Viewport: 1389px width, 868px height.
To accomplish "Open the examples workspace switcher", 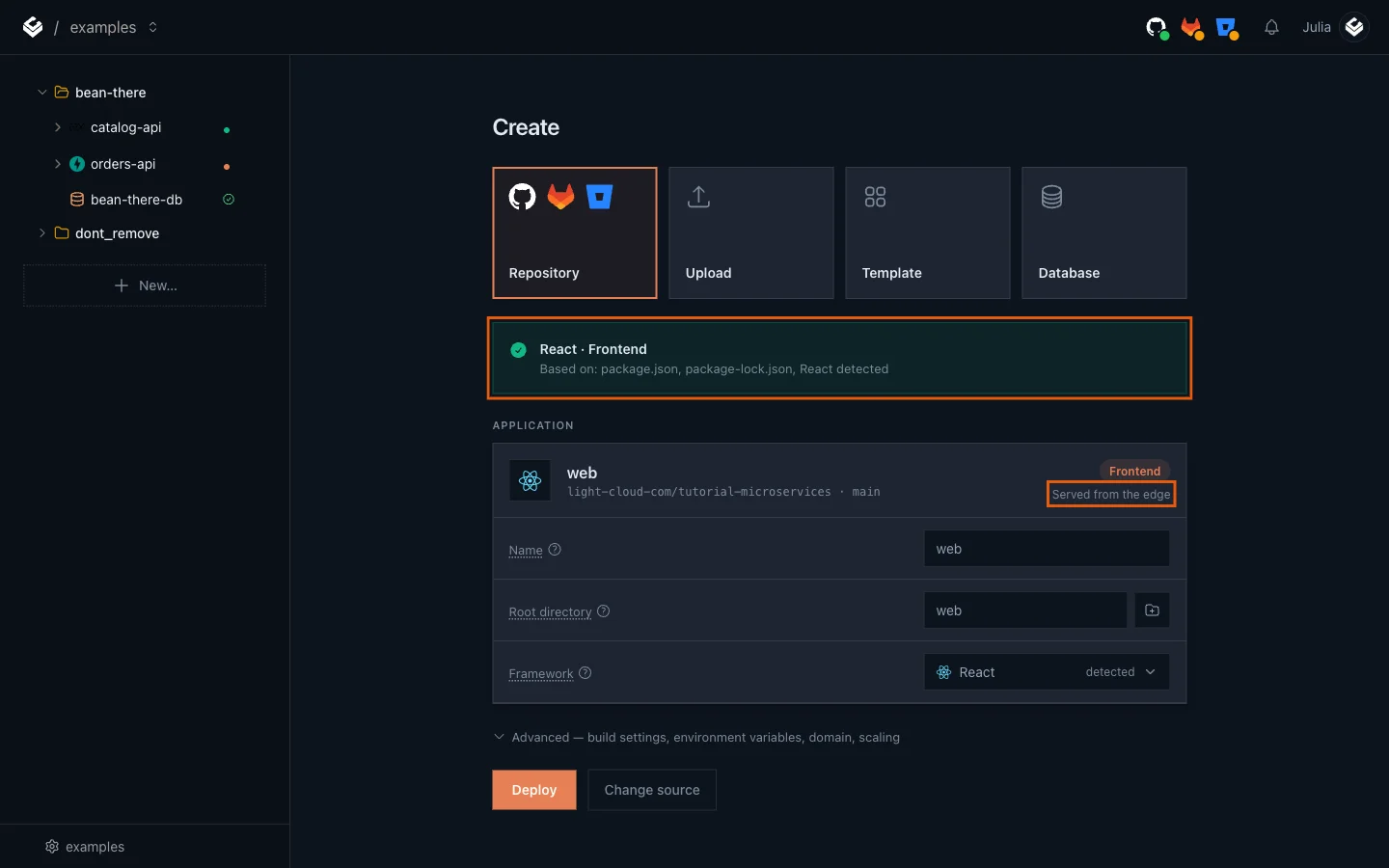I will pyautogui.click(x=113, y=27).
